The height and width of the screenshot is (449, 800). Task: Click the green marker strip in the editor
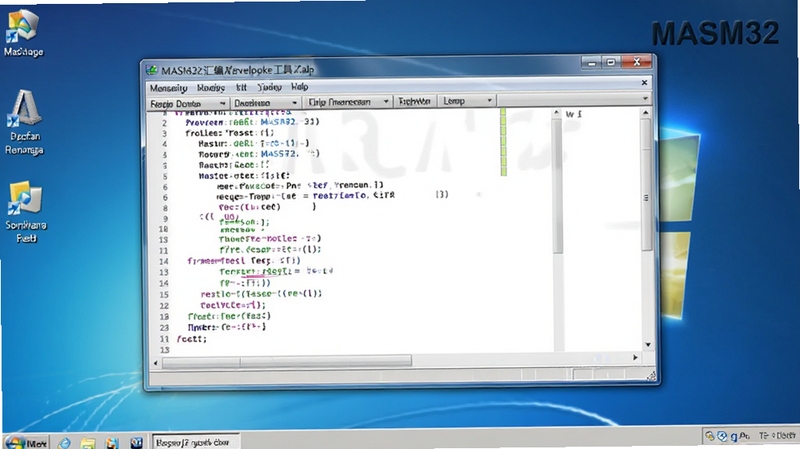[x=503, y=142]
